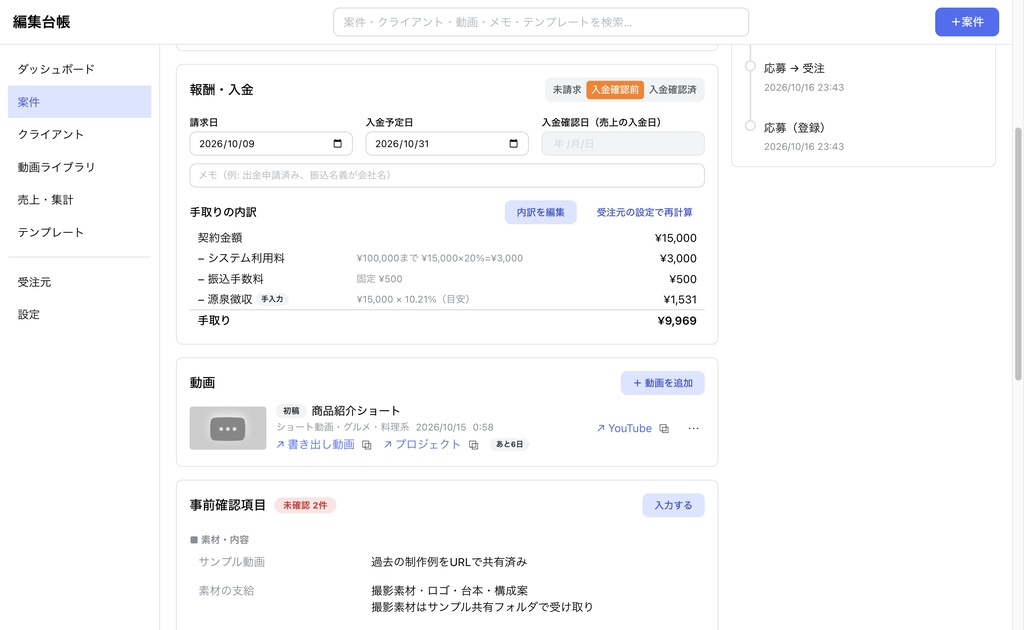Image resolution: width=1024 pixels, height=630 pixels.
Task: Click the 源泉徴収 value ¥1,531
Action: coord(680,300)
